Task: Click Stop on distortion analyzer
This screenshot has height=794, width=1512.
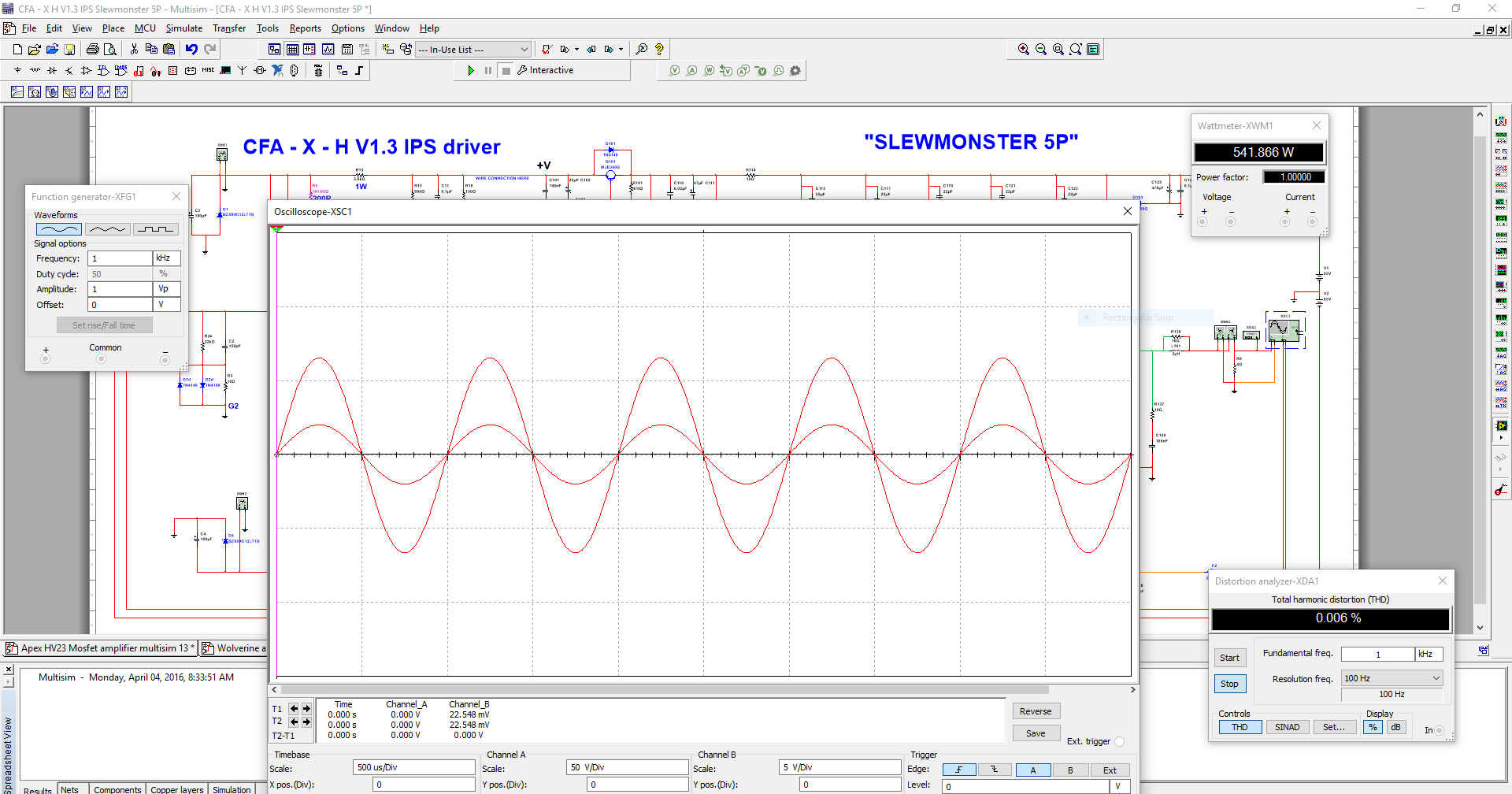Action: [x=1229, y=684]
